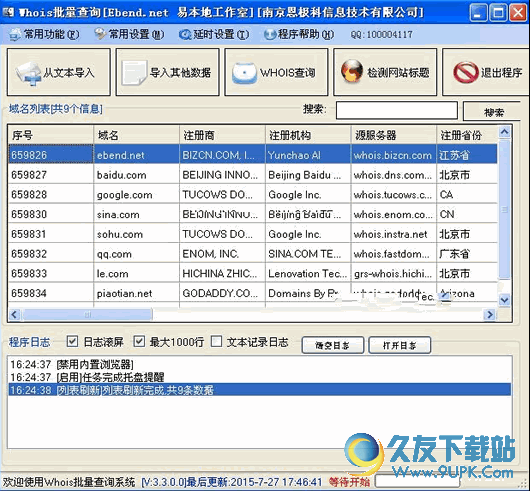This screenshot has width=530, height=491.
Task: Click the horizontal scrollbar thumb
Action: pyautogui.click(x=88, y=315)
